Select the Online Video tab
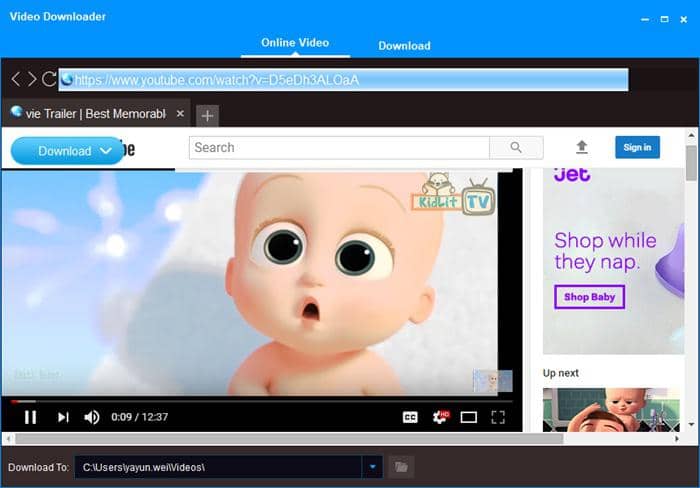The height and width of the screenshot is (488, 700). 294,43
